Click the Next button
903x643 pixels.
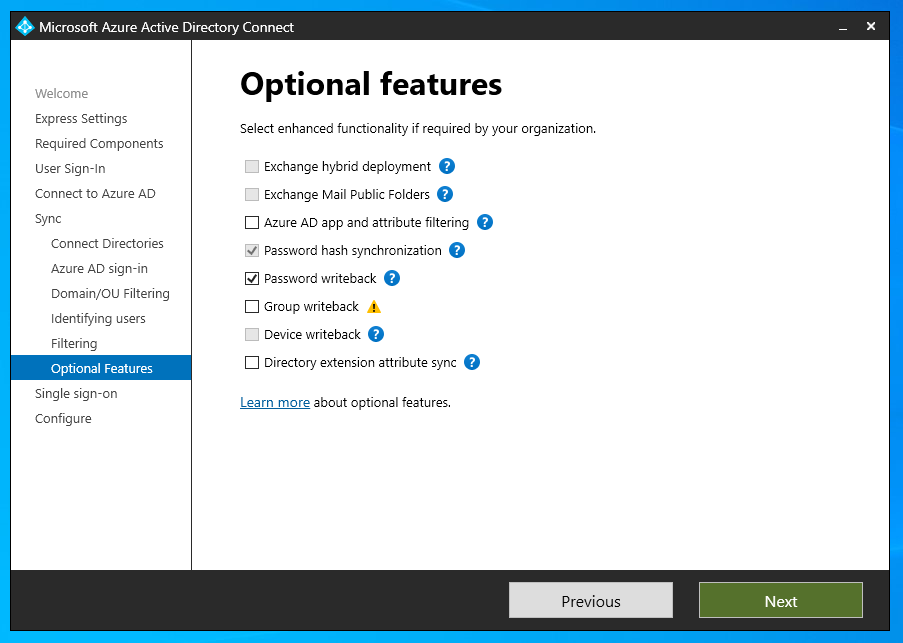[x=780, y=600]
